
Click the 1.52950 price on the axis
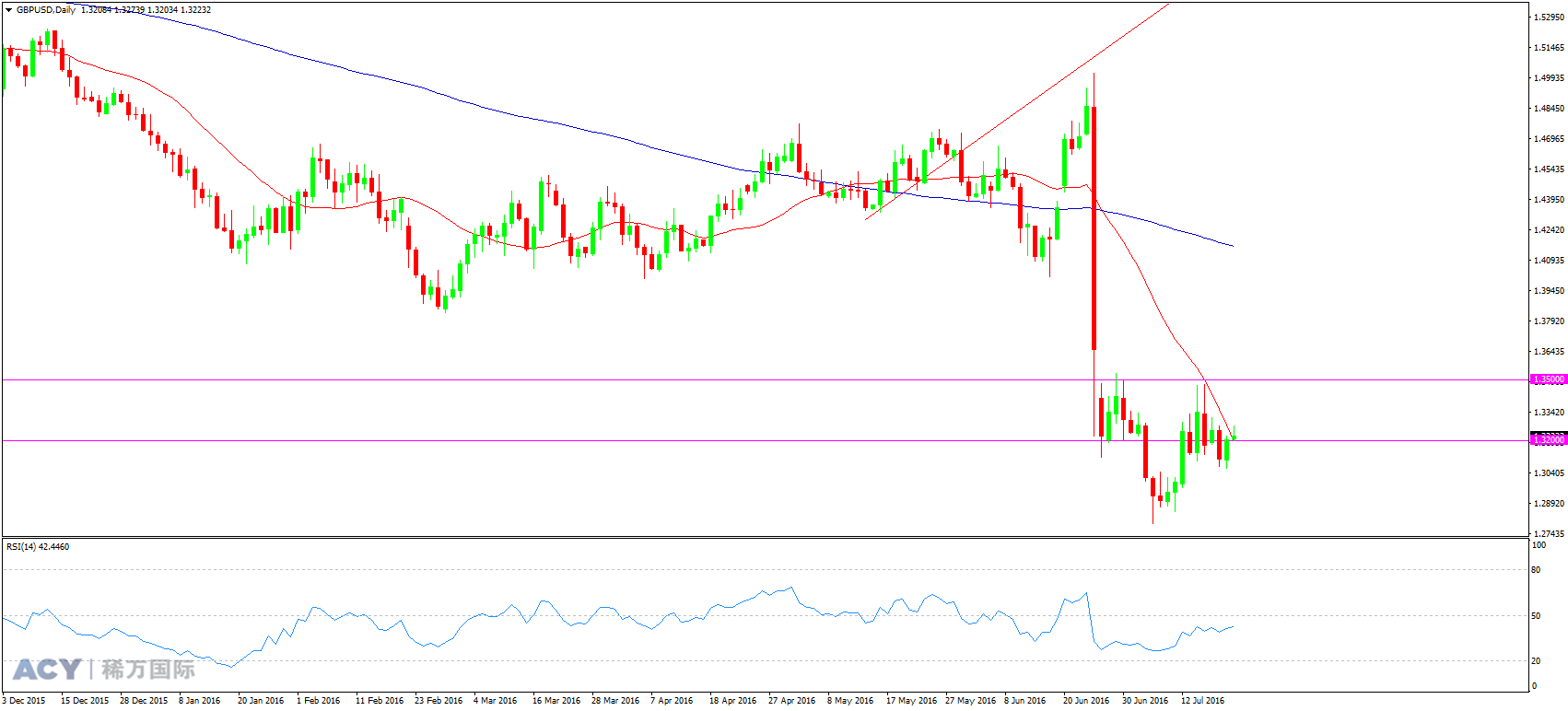[1549, 17]
